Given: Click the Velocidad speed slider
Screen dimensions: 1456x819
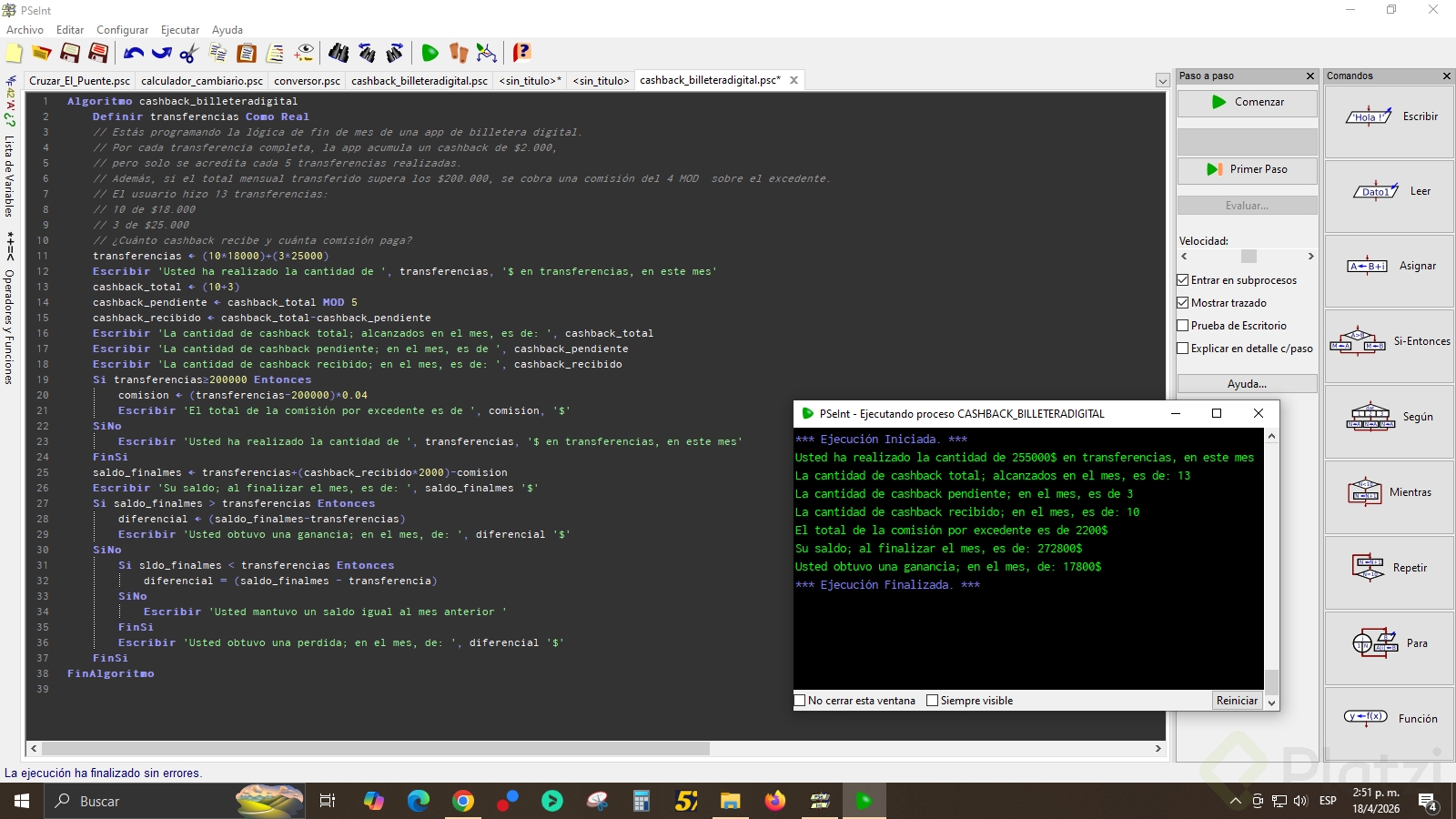Looking at the screenshot, I should coord(1248,257).
